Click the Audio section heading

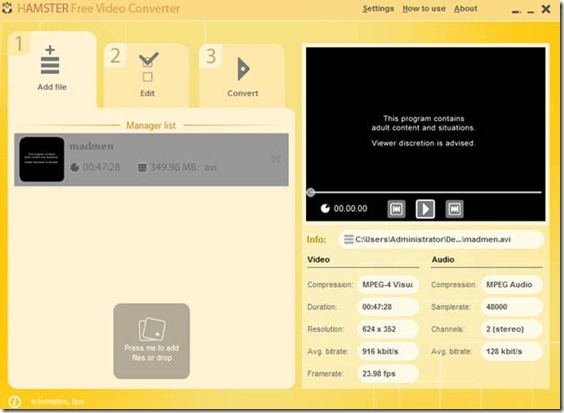tap(443, 259)
